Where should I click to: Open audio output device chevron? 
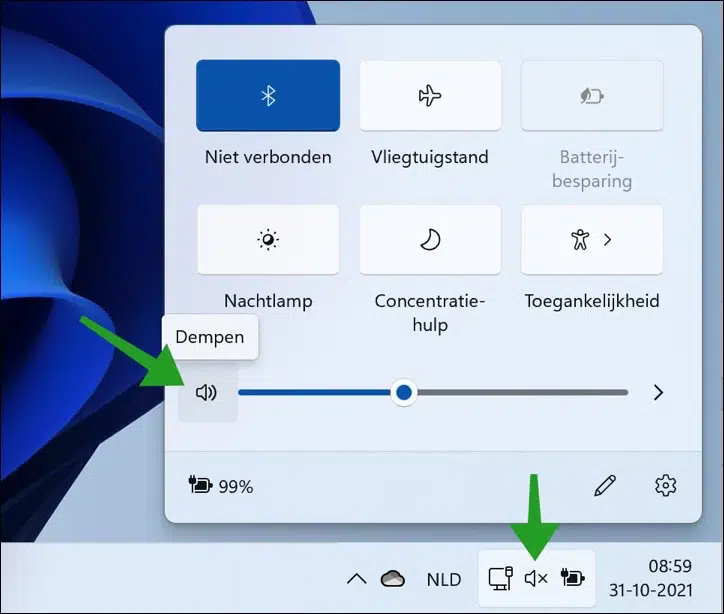[x=658, y=392]
